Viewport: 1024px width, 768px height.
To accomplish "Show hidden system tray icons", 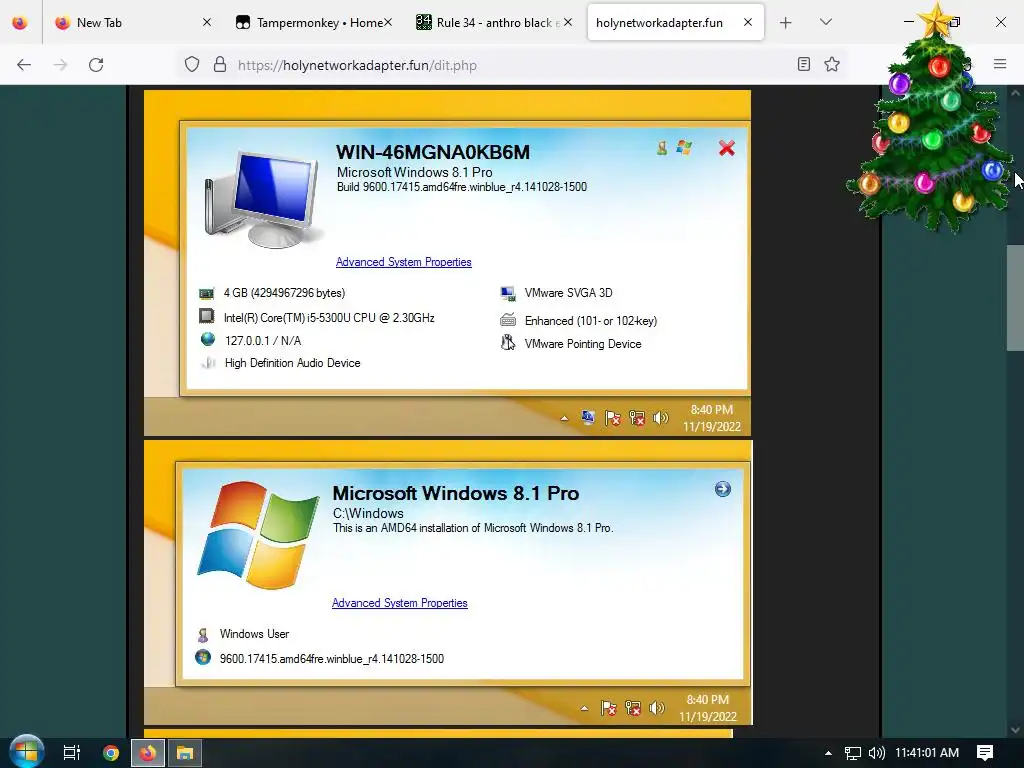I will coord(828,753).
